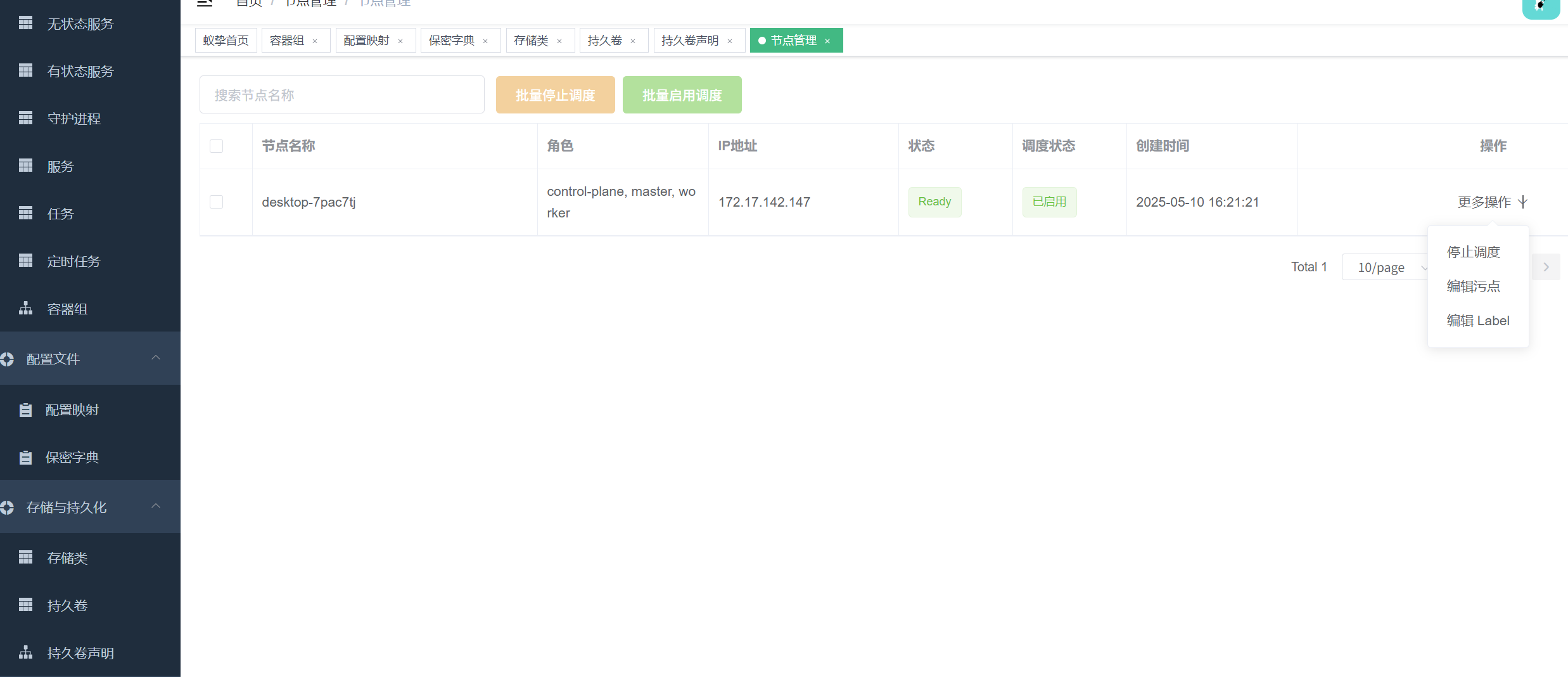Select 编辑污点 in the dropdown menu

click(x=1473, y=287)
